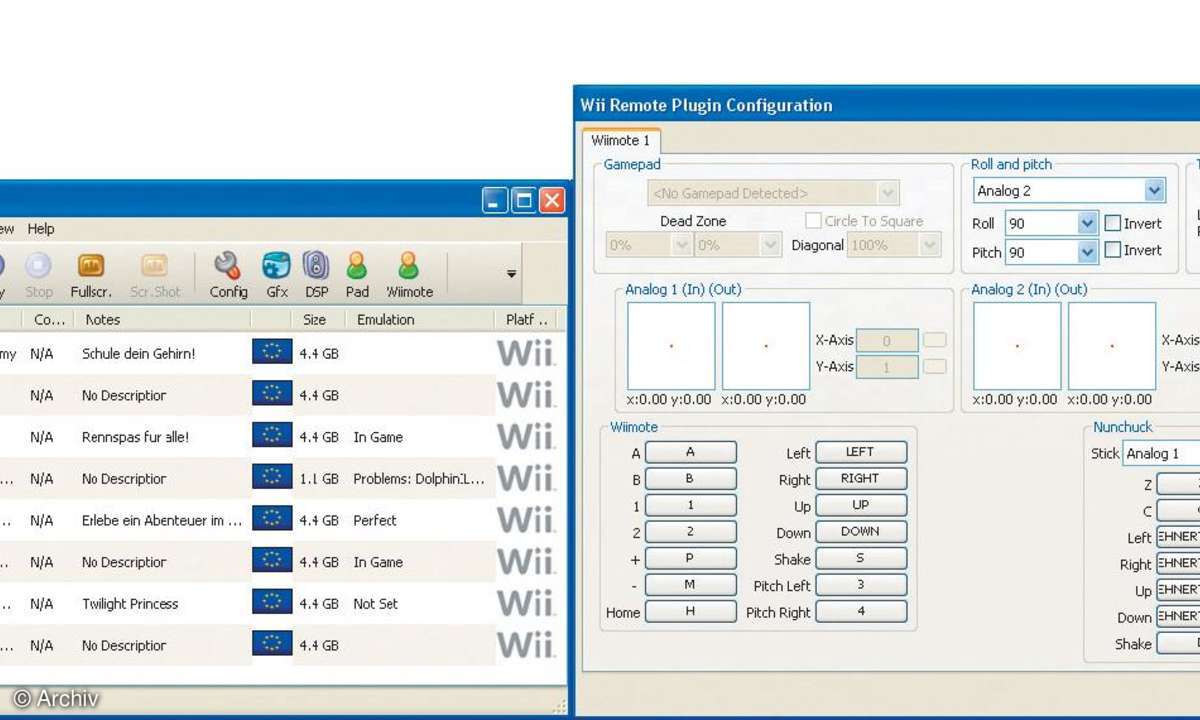1200x720 pixels.
Task: Click the Perfect emulation status cell
Action: click(x=375, y=520)
